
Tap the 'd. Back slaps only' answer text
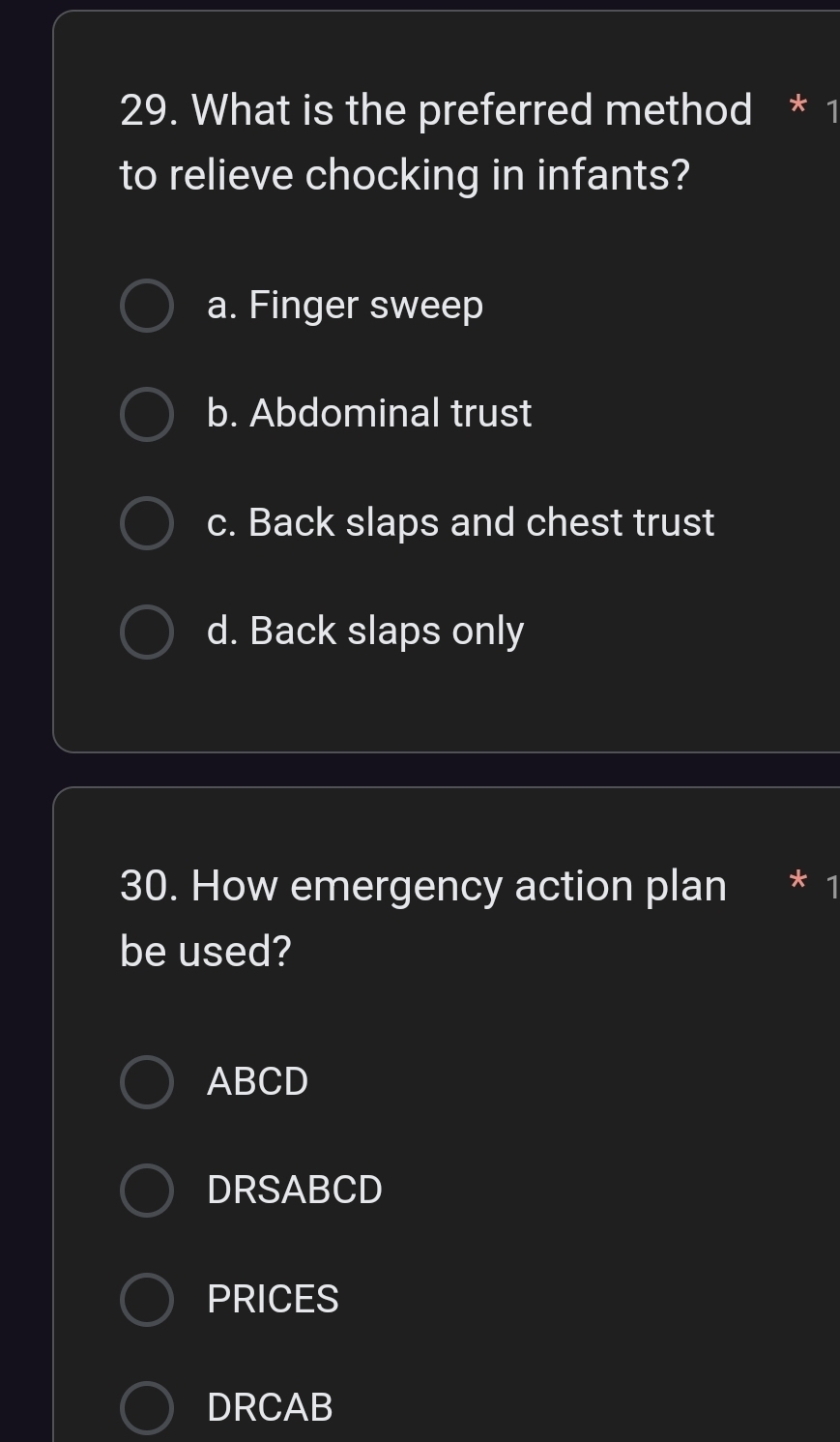click(365, 632)
